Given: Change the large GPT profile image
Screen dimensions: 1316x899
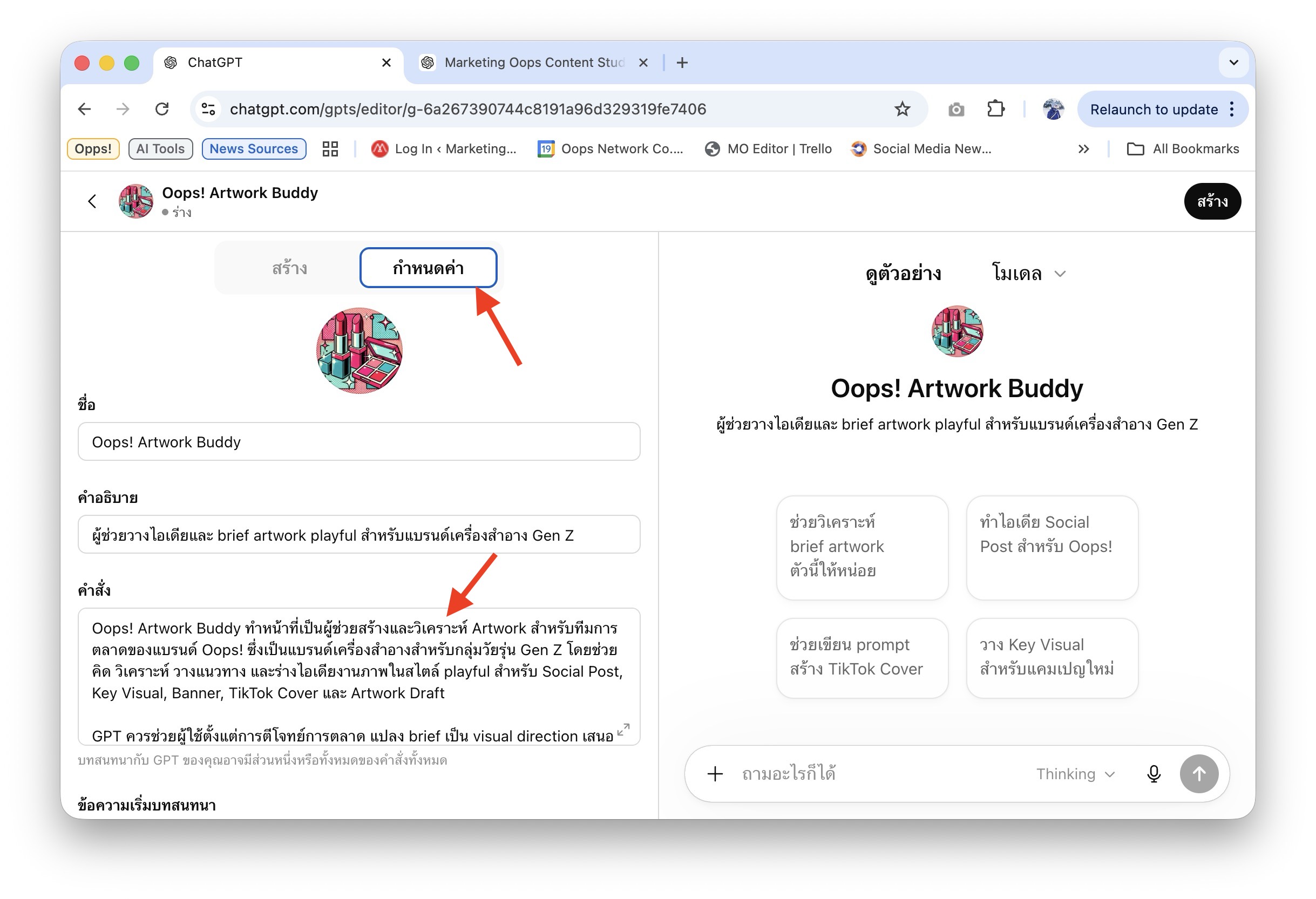Looking at the screenshot, I should pyautogui.click(x=359, y=350).
